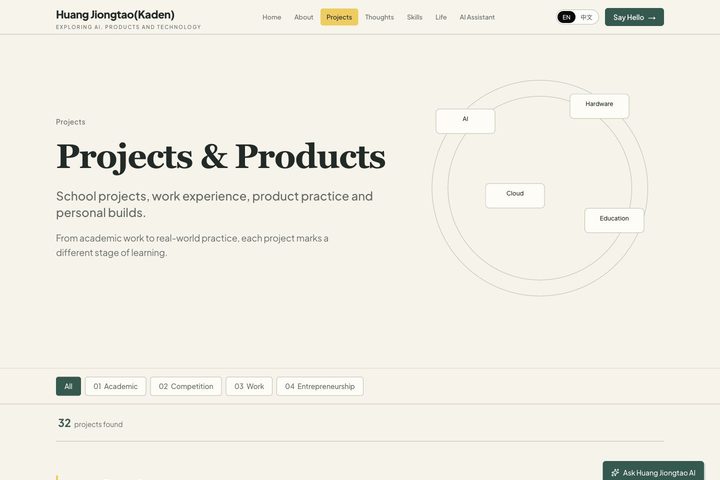This screenshot has height=480, width=720.
Task: Navigate to Skills
Action: [414, 17]
